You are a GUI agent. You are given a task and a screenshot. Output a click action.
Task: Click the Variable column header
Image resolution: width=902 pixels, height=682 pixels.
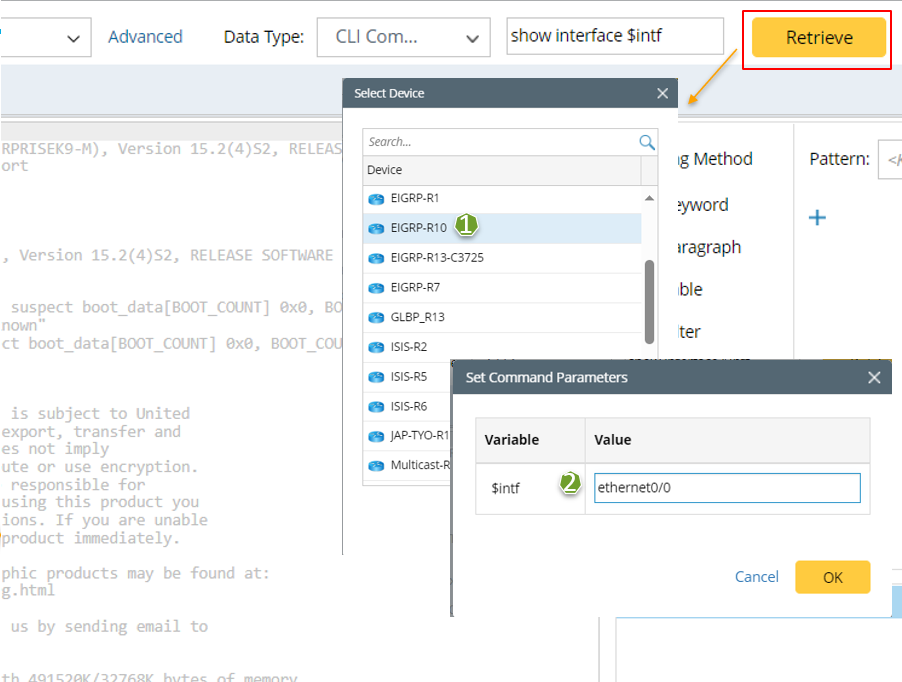click(x=530, y=440)
